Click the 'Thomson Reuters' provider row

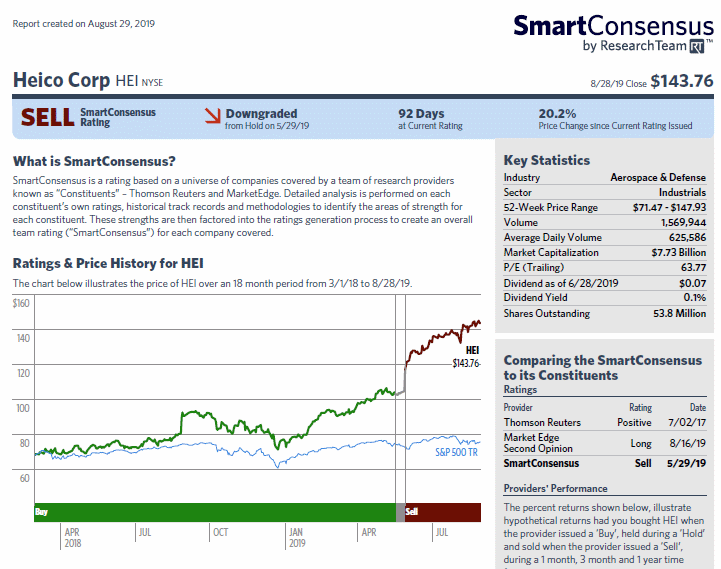click(605, 422)
